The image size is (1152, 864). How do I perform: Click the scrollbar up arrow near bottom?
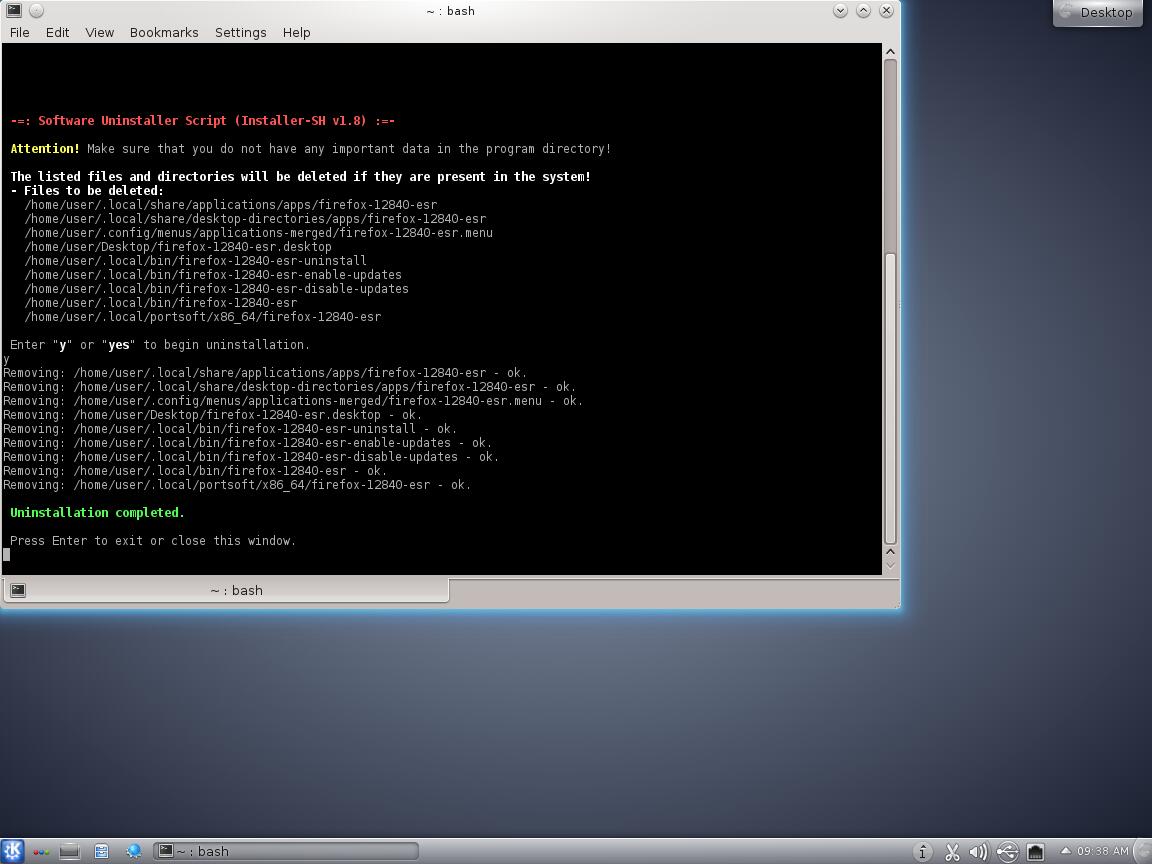(890, 552)
